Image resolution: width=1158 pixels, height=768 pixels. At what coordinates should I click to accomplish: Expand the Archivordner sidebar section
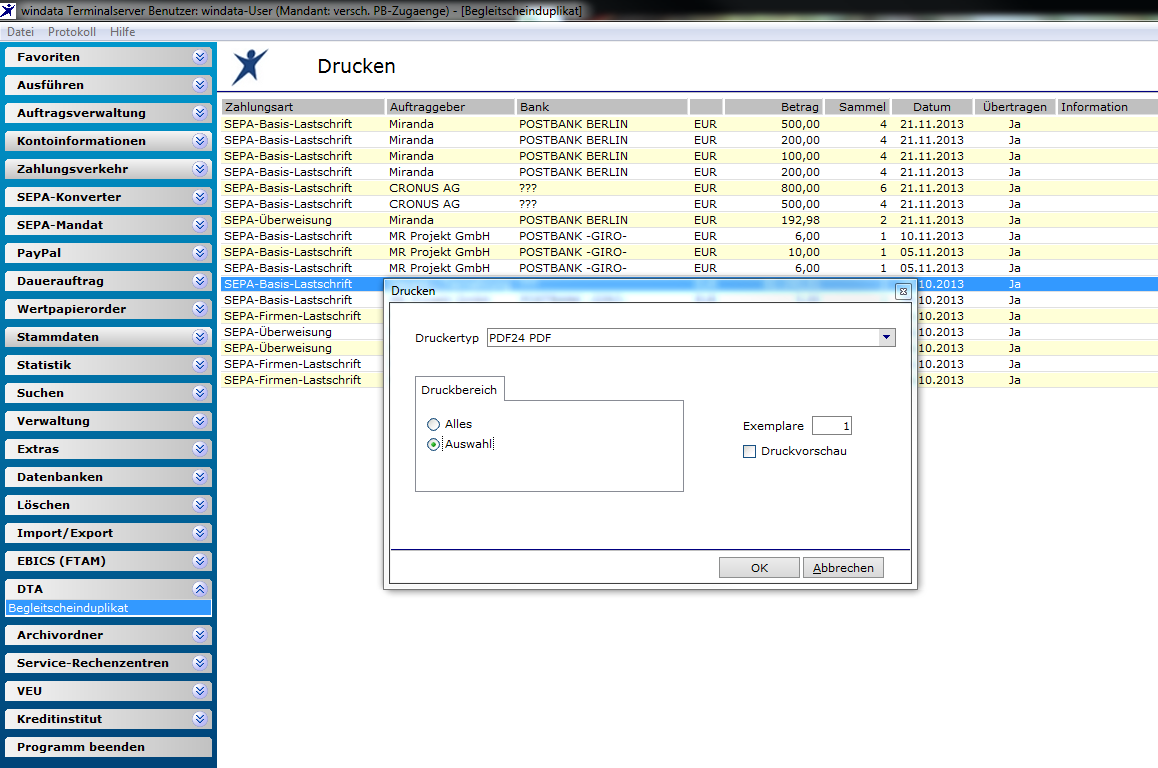(109, 635)
